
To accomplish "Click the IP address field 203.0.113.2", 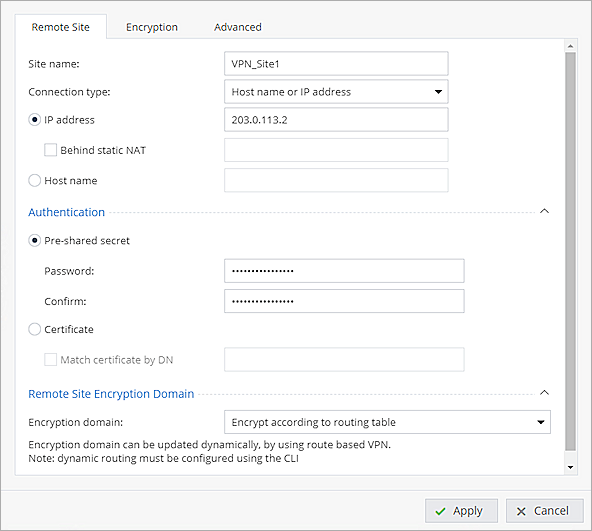I will pos(336,120).
